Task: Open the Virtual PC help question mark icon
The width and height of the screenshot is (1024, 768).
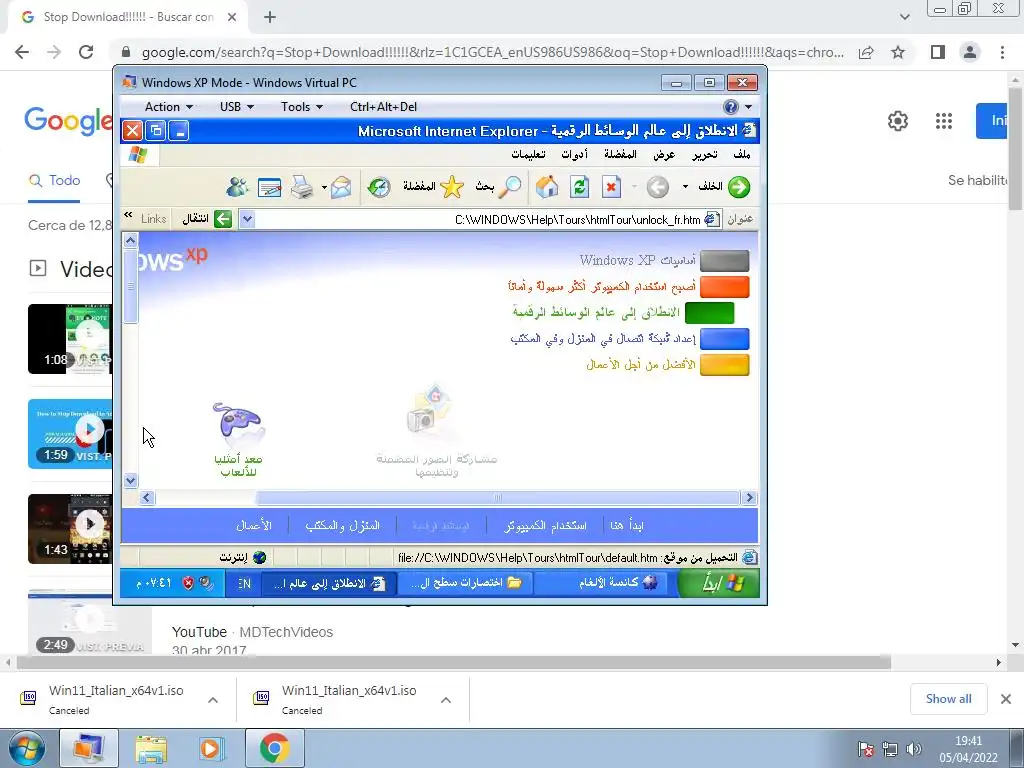Action: [731, 106]
